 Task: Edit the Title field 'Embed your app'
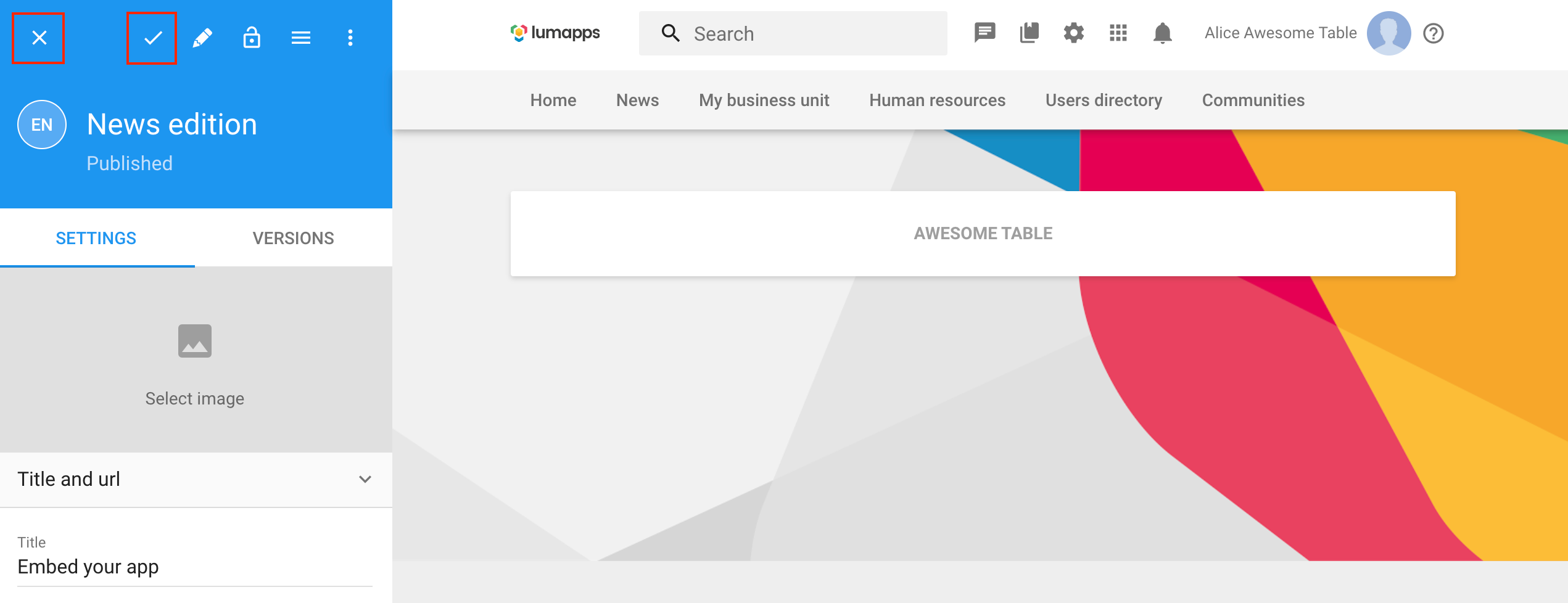pyautogui.click(x=195, y=567)
